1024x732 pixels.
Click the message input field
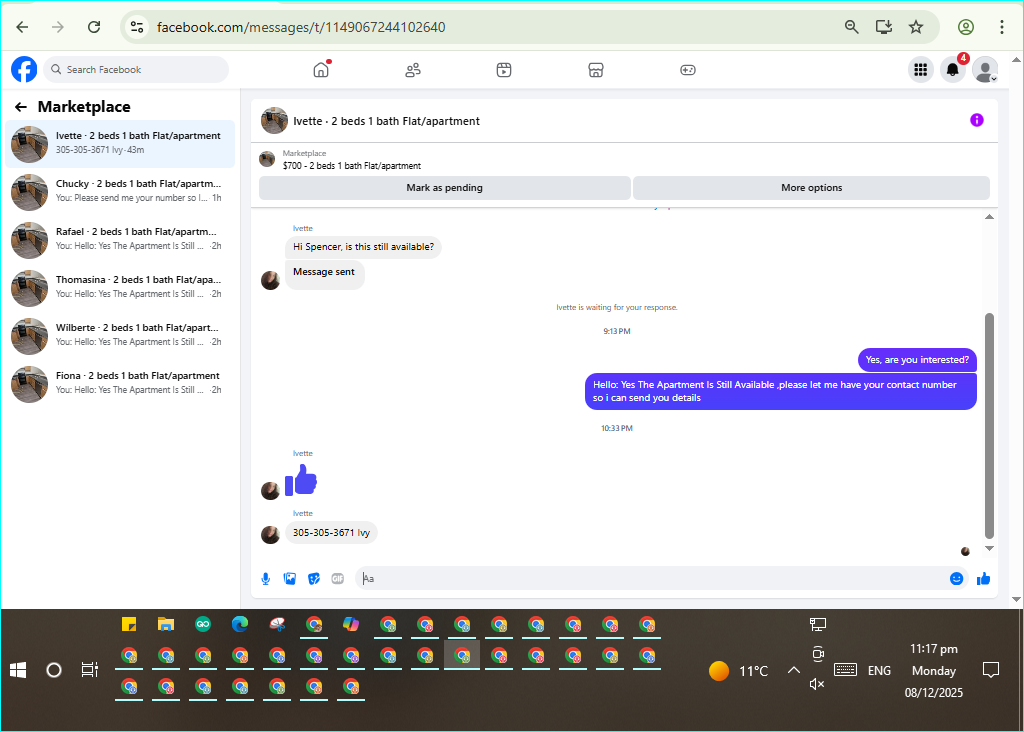tap(650, 579)
